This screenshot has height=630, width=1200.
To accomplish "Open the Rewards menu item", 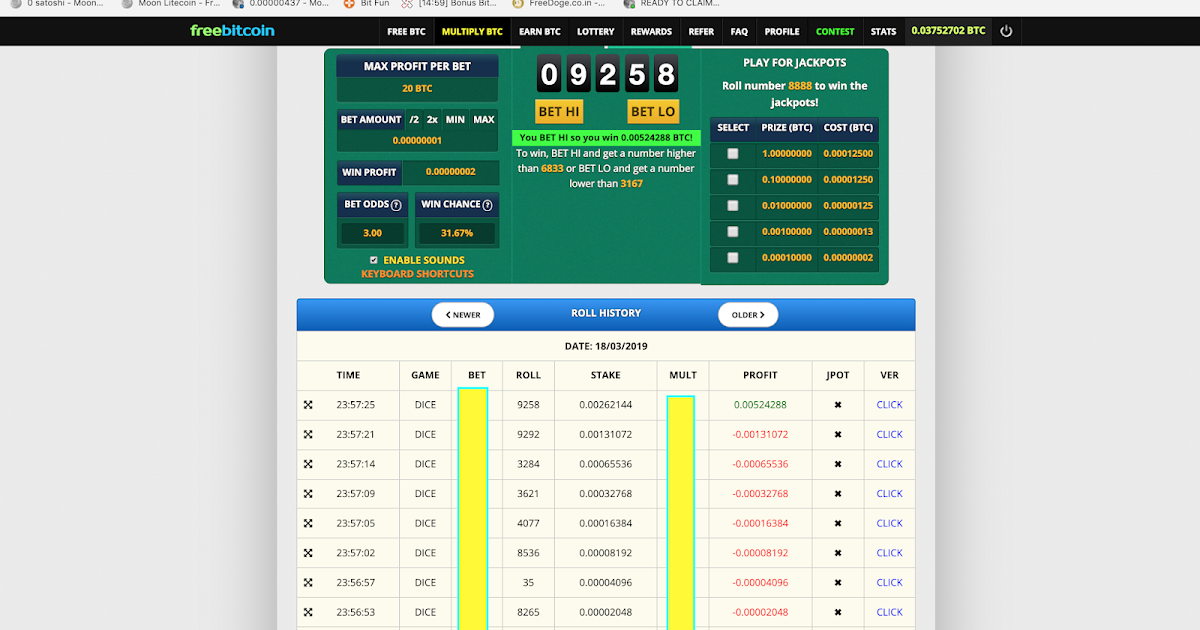I will pos(651,31).
